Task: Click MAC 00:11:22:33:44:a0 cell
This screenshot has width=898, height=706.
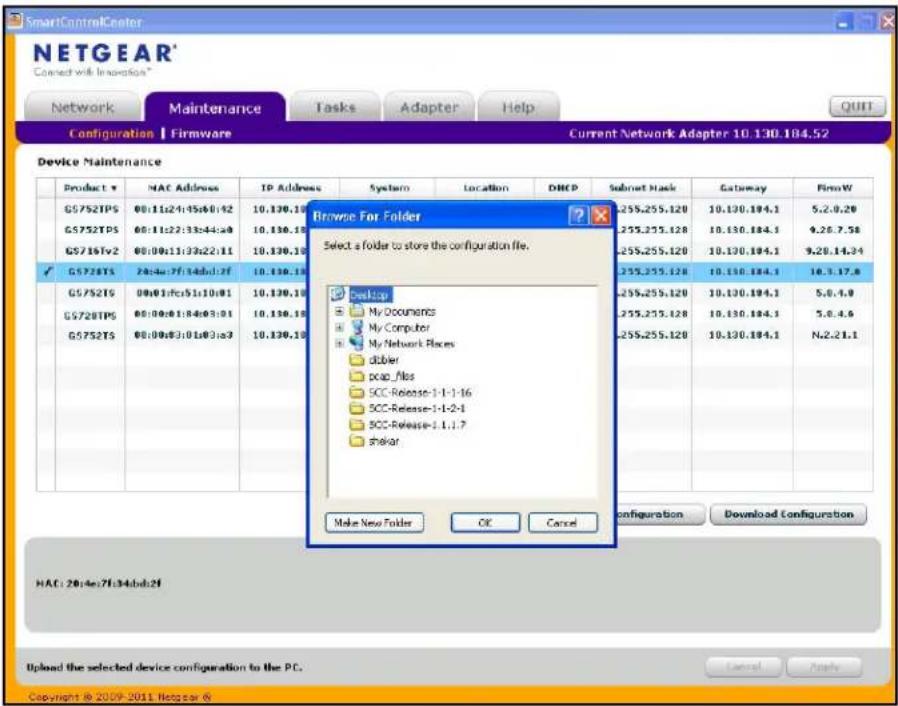Action: 183,230
